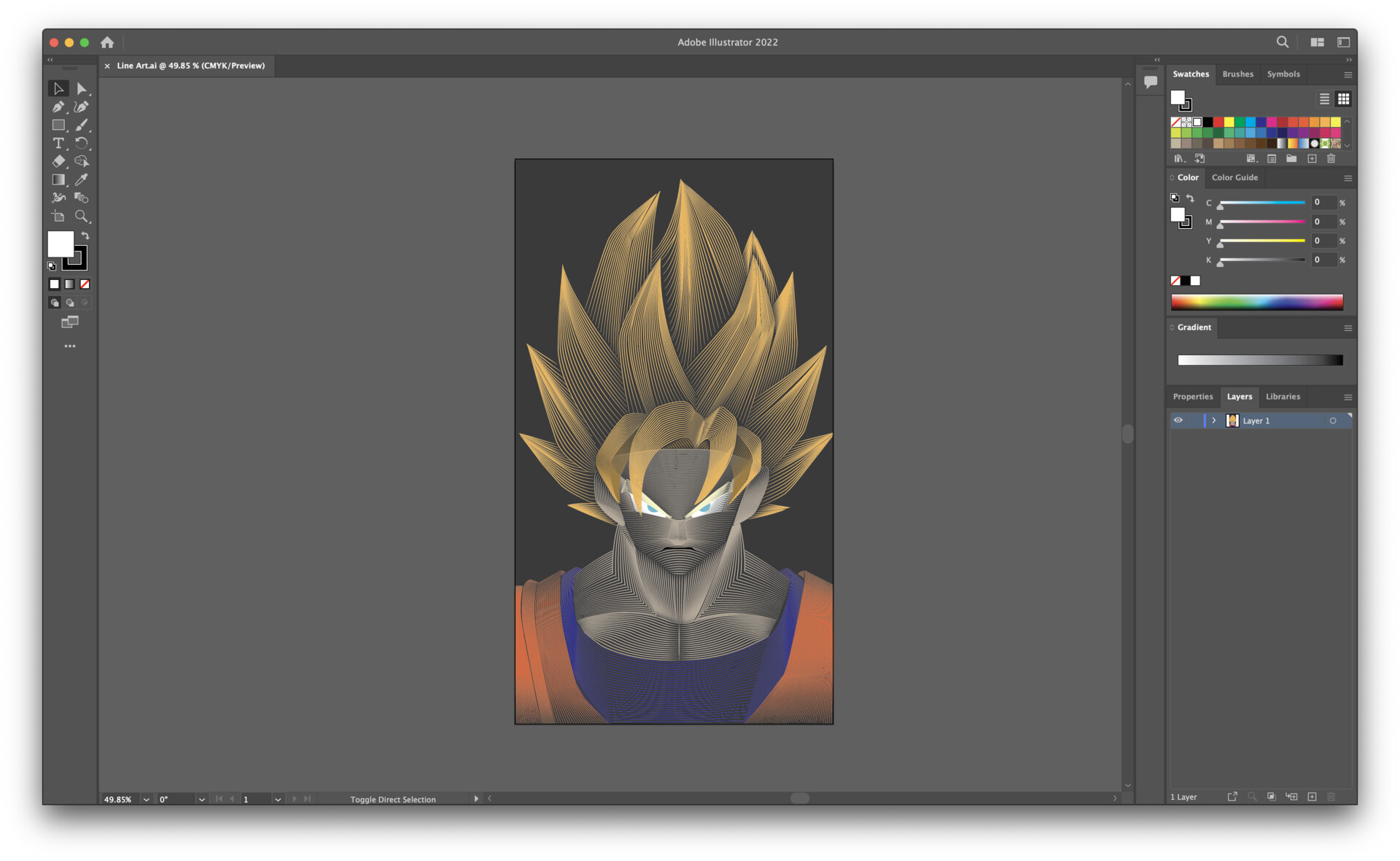This screenshot has width=1400, height=861.
Task: Select the Eraser tool
Action: [x=58, y=161]
